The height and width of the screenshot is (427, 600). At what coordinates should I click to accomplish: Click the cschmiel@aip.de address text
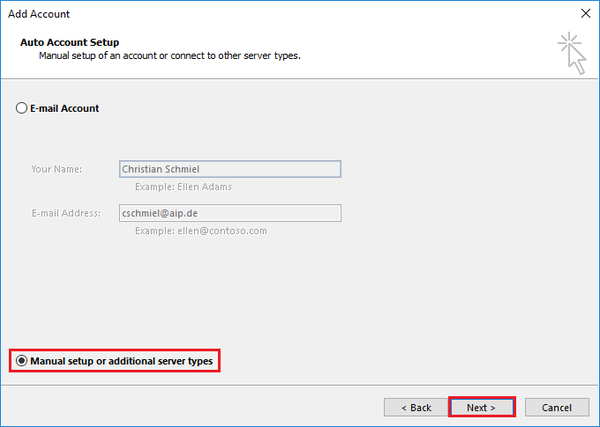click(x=157, y=213)
